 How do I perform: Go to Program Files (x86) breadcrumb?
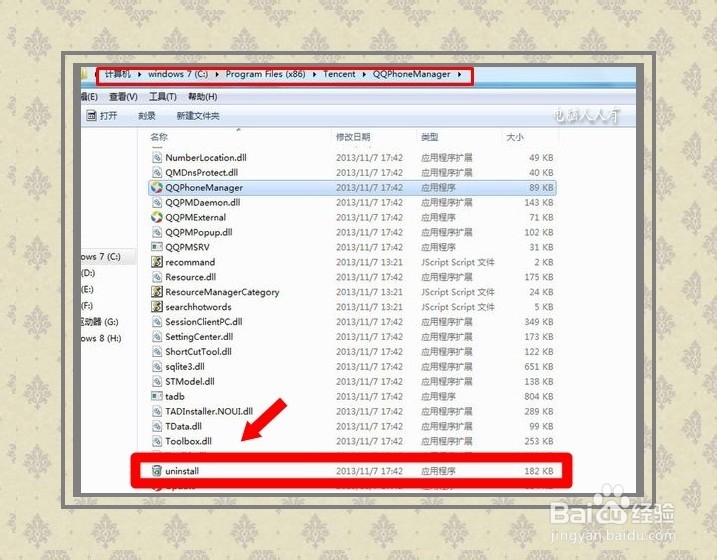coord(265,74)
